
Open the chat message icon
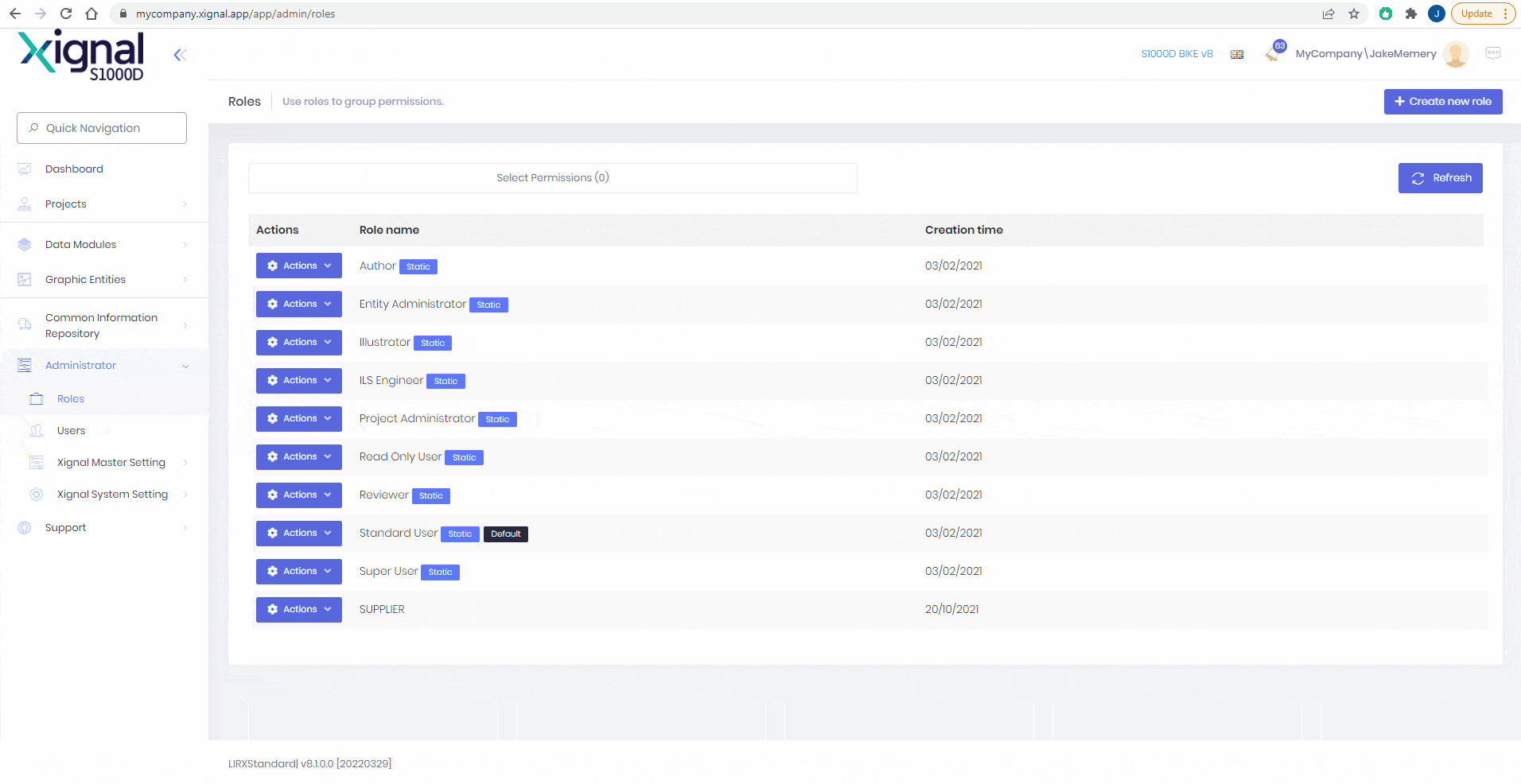pyautogui.click(x=1492, y=53)
